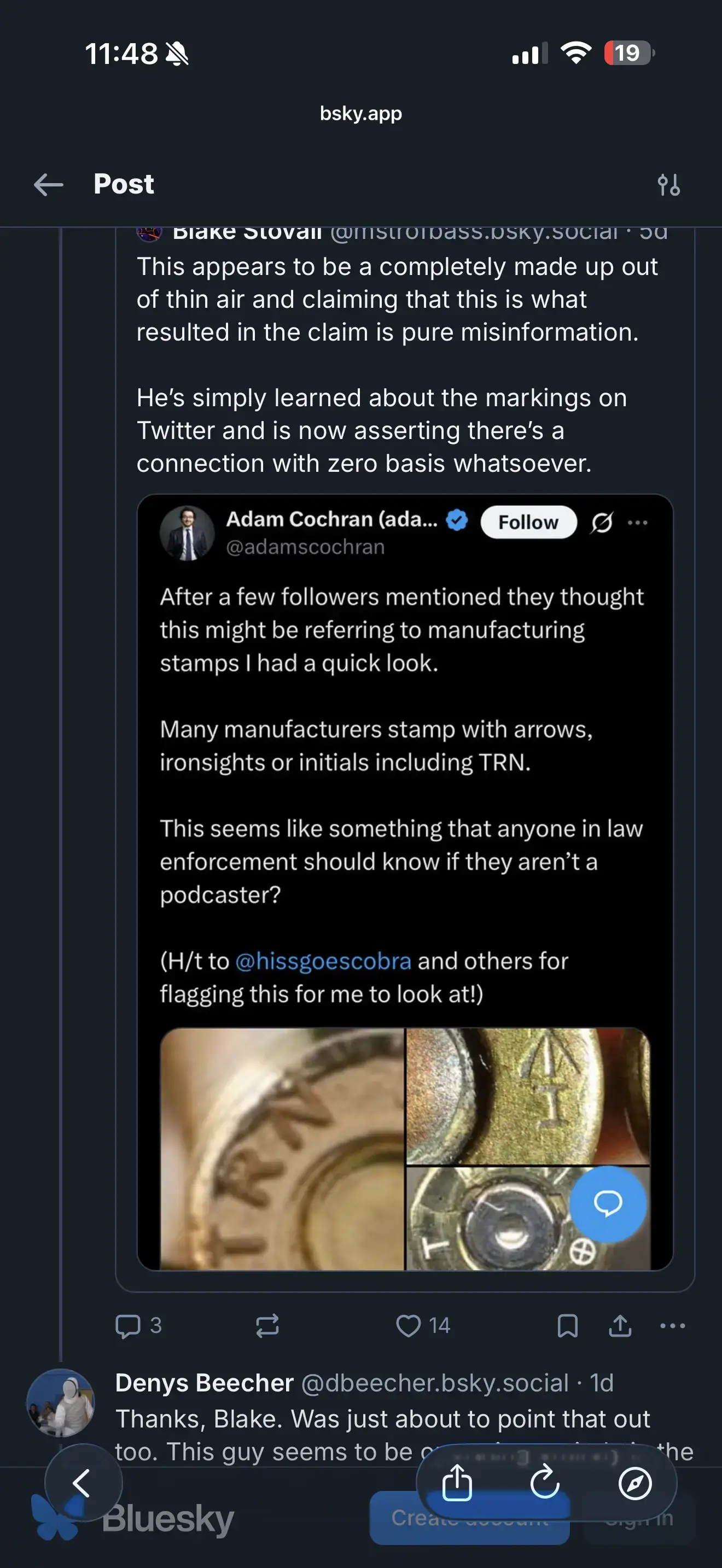This screenshot has width=722, height=1568.
Task: Tap the back arrow next to Post
Action: (49, 184)
